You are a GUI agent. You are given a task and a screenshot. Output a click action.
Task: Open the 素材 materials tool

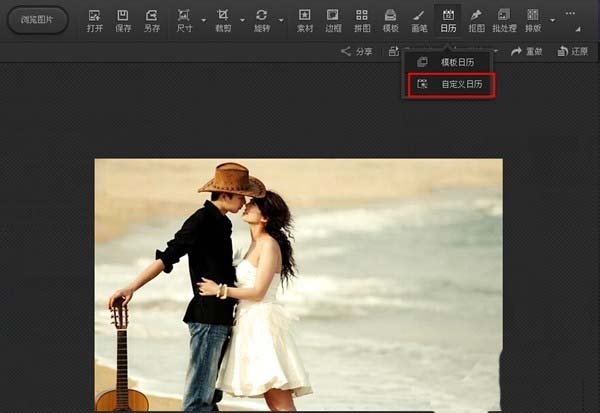[x=305, y=21]
